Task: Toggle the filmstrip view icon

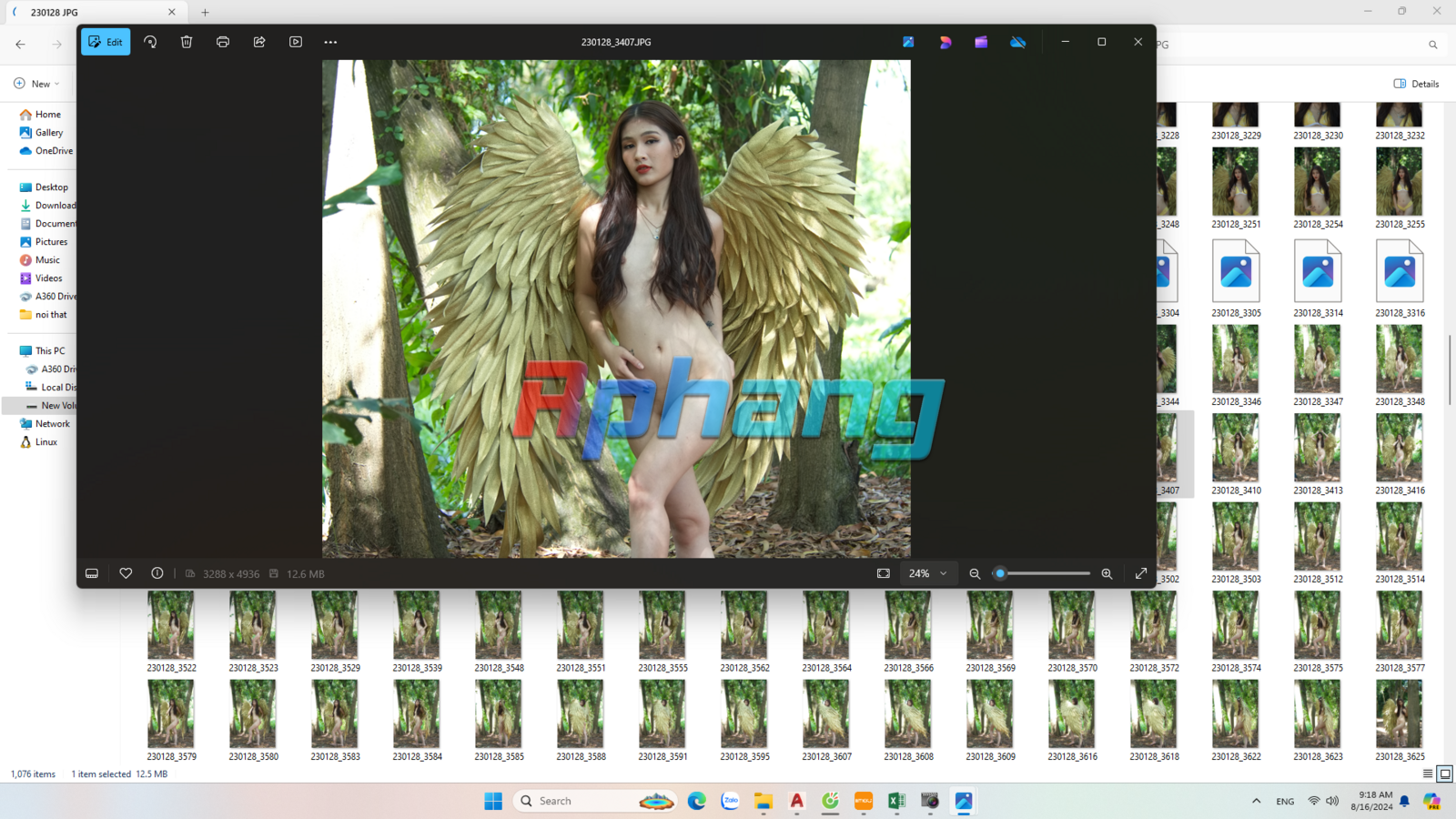Action: tap(92, 573)
